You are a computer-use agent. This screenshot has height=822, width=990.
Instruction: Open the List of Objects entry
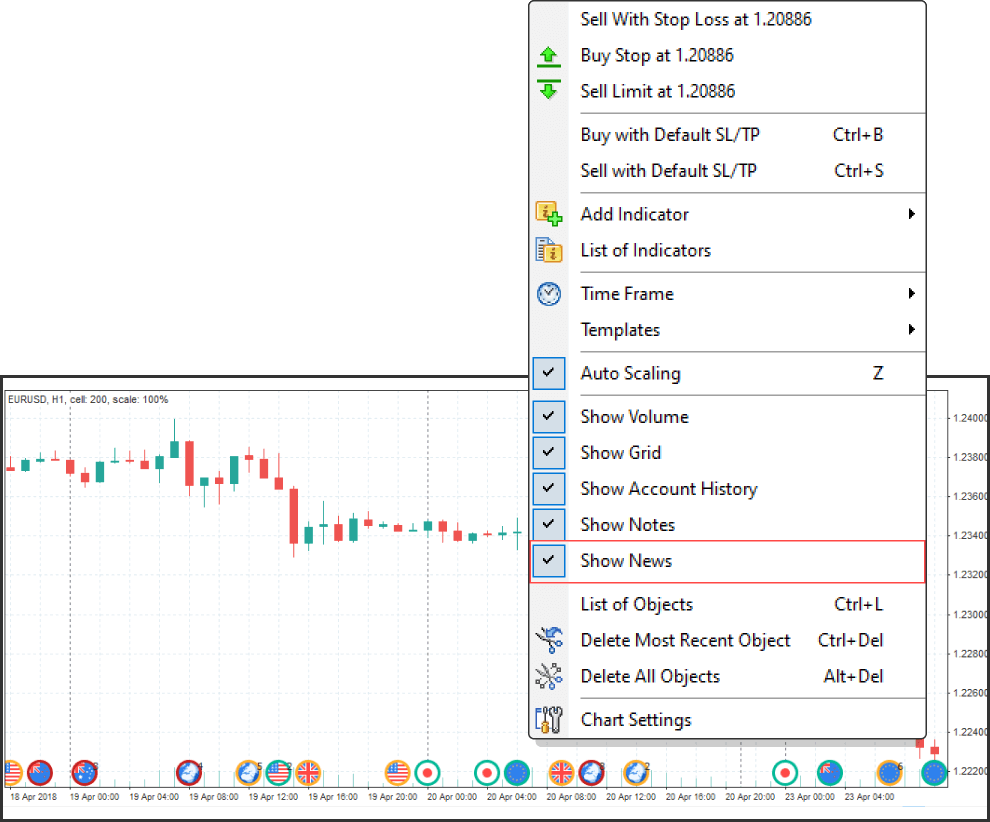coord(636,604)
